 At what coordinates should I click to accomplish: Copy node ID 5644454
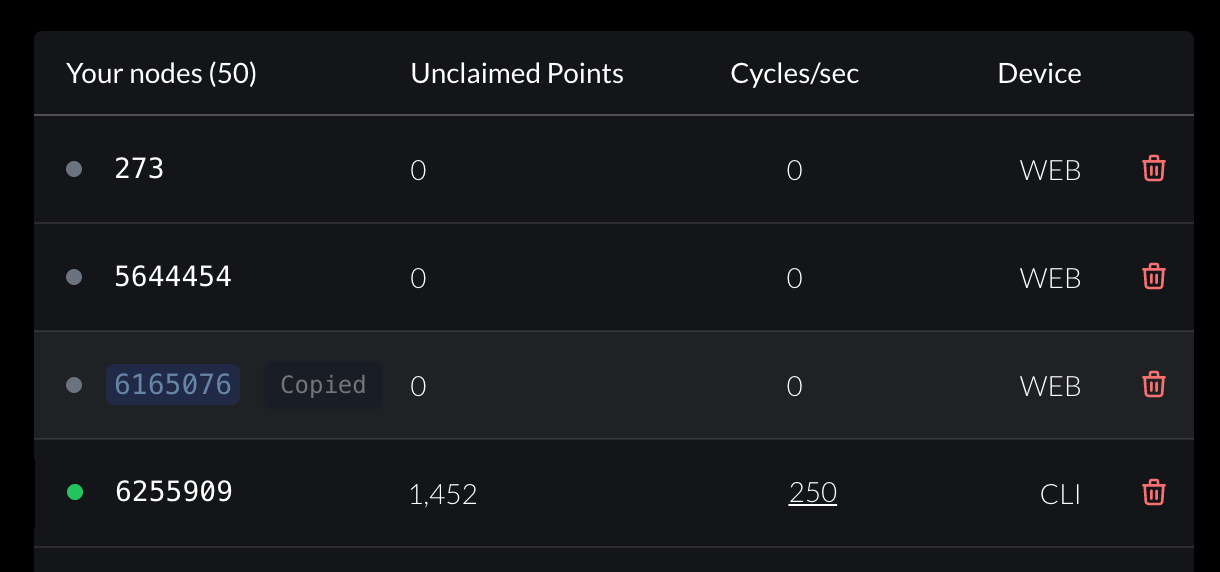[173, 276]
